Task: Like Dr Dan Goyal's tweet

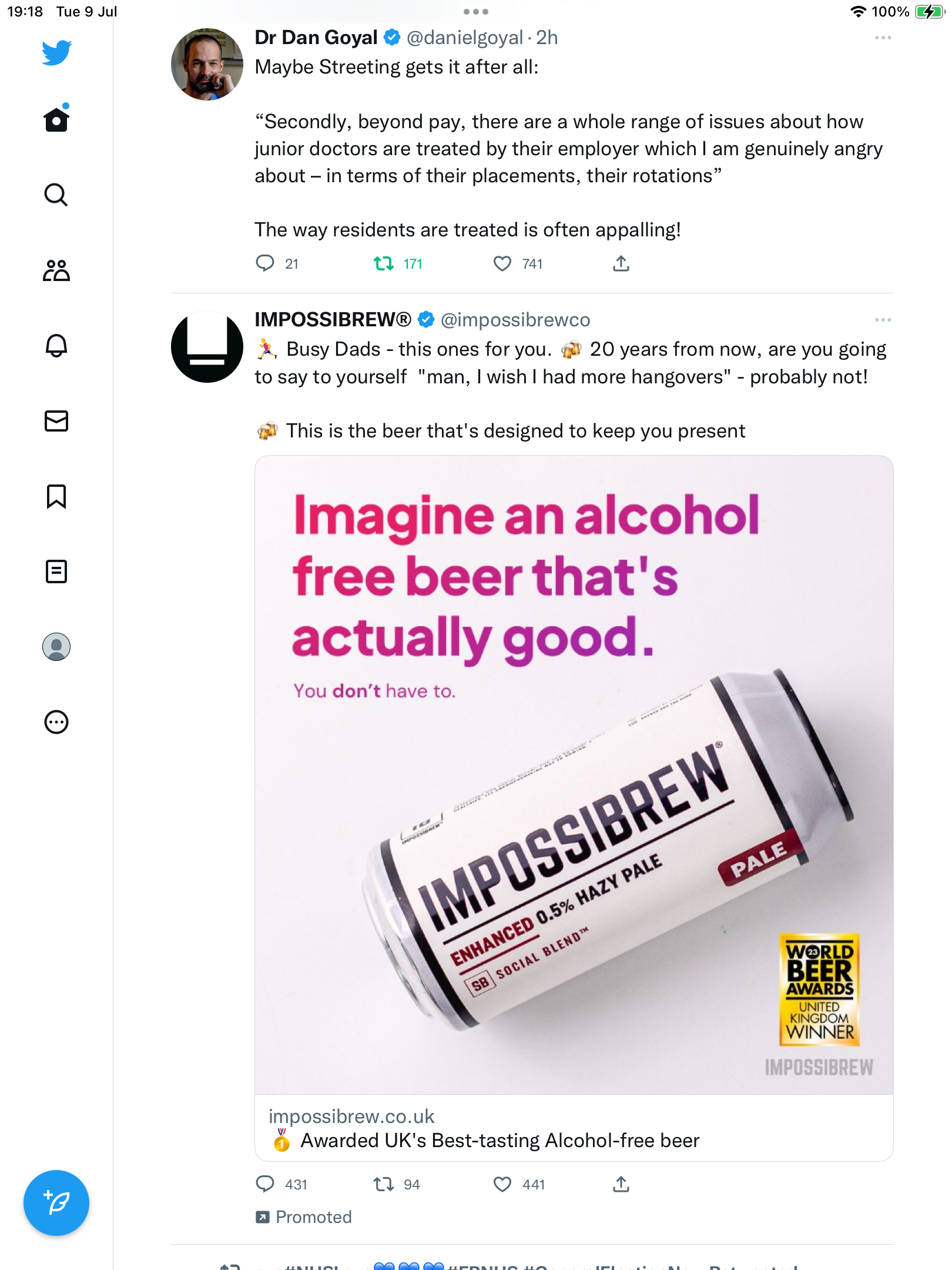Action: pos(502,263)
